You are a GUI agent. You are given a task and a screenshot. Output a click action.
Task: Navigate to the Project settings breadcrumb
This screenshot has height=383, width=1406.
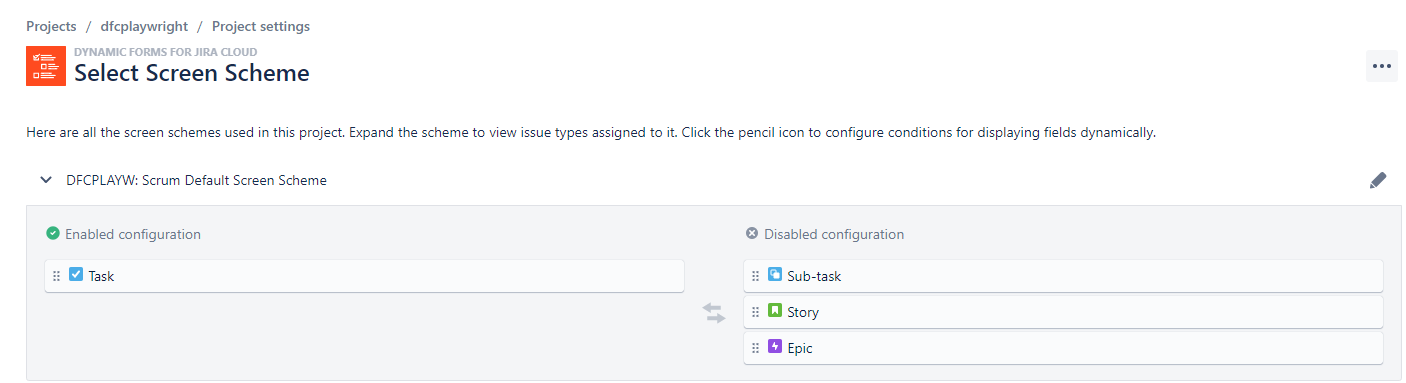click(x=261, y=27)
